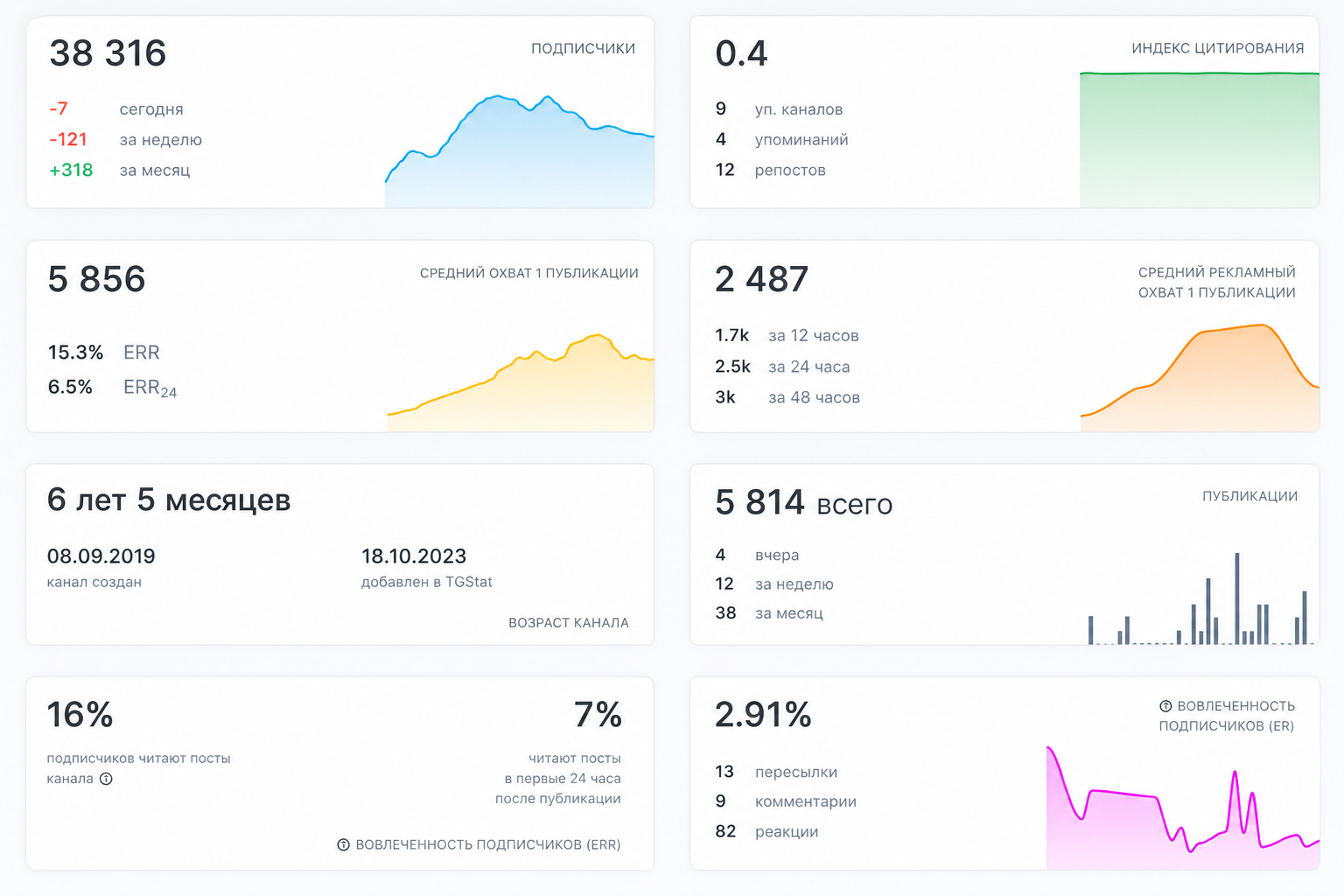Select the "ВОЗРАСТ КАНАЛА" label

point(569,623)
